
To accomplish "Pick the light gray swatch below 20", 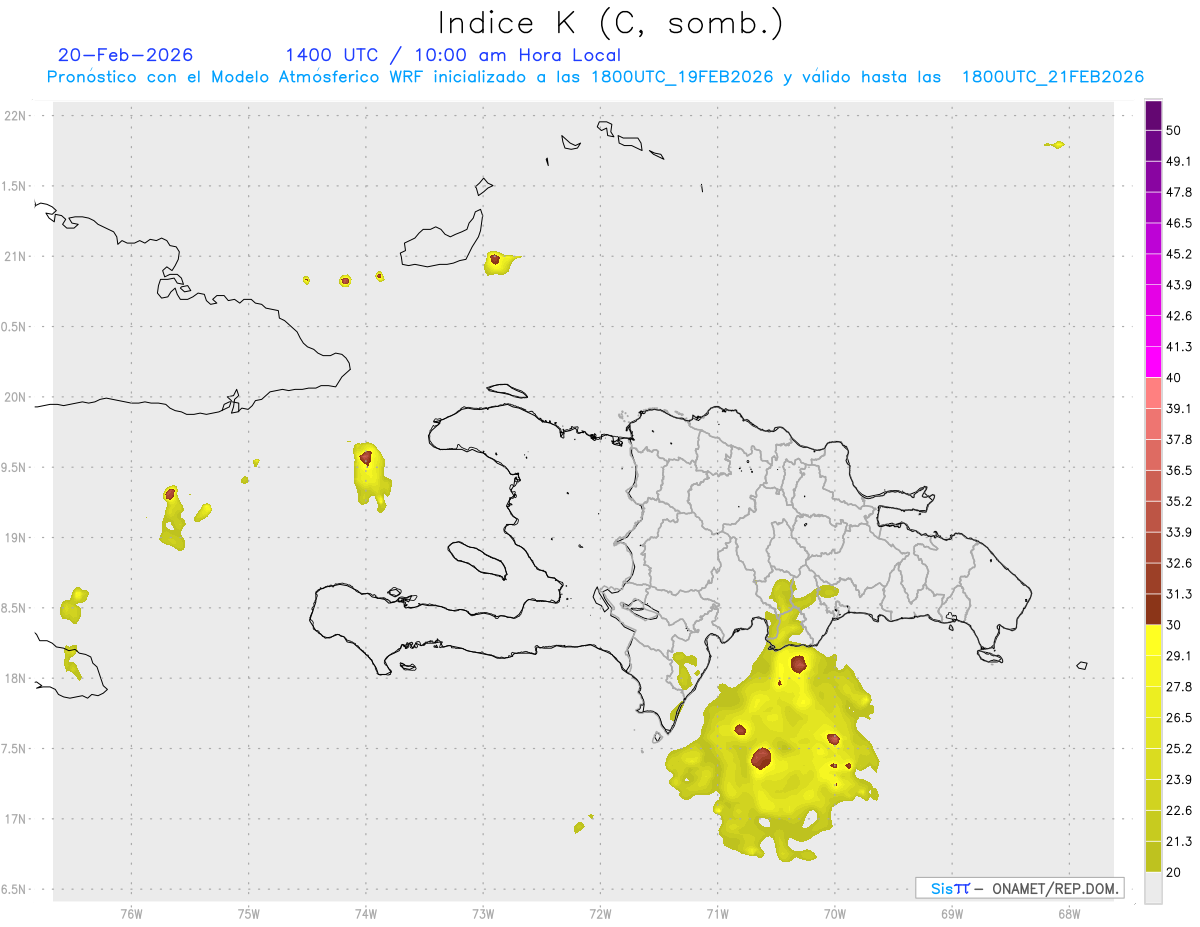I will 1153,888.
